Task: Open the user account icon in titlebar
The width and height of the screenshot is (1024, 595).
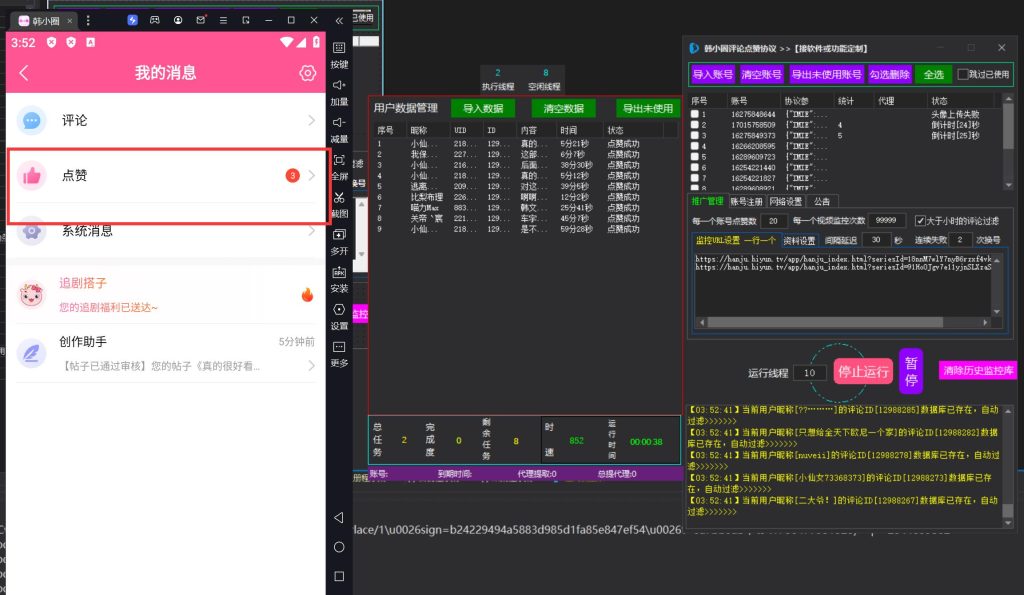Action: pyautogui.click(x=178, y=20)
